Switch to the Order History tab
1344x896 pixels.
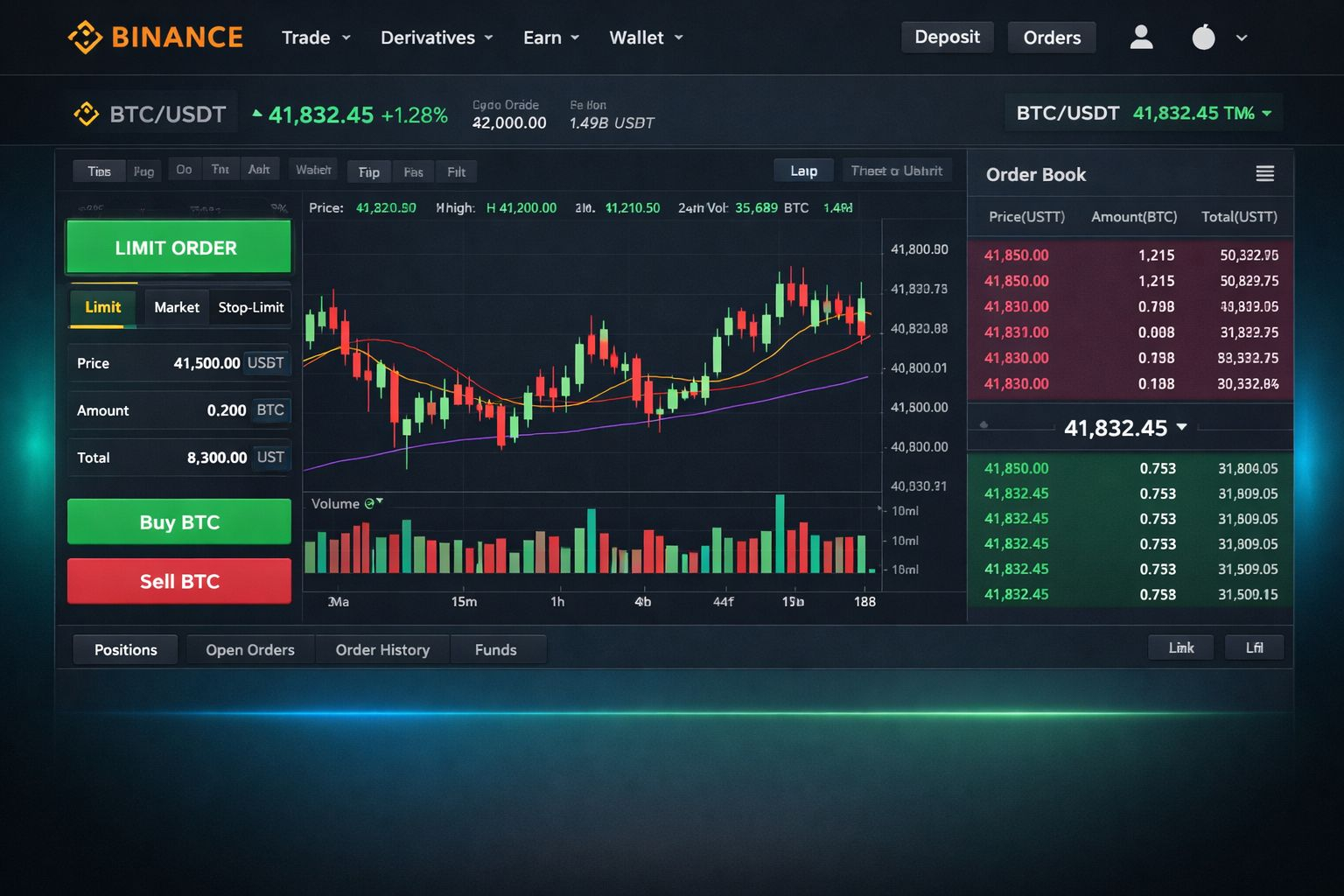pyautogui.click(x=382, y=649)
